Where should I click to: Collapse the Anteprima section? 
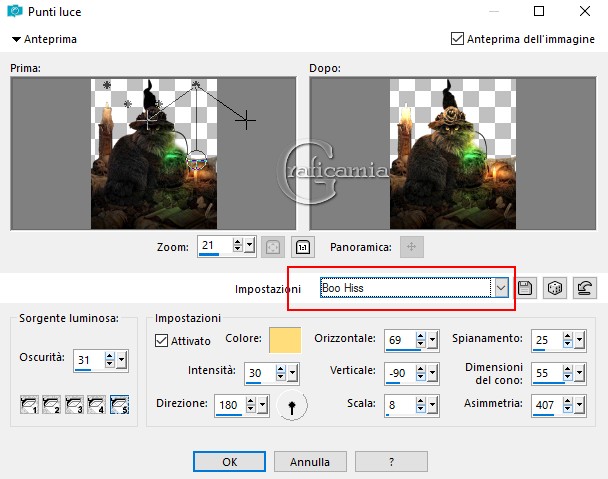tap(16, 39)
